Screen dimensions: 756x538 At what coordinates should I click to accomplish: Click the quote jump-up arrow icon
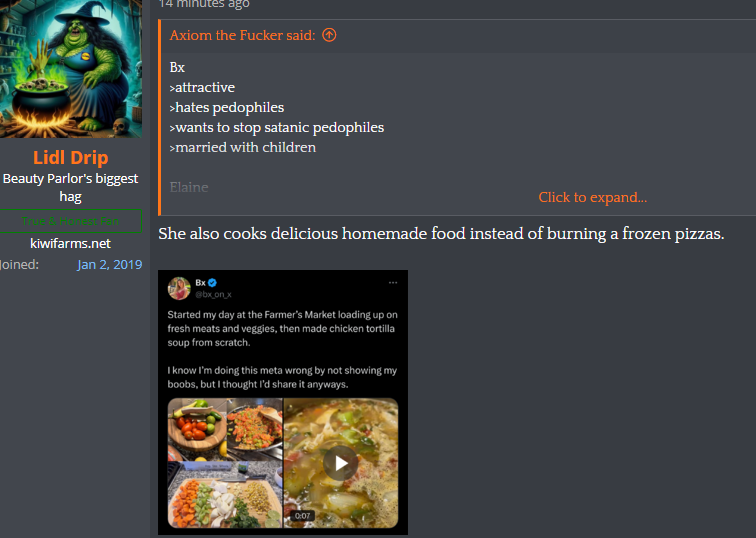329,35
